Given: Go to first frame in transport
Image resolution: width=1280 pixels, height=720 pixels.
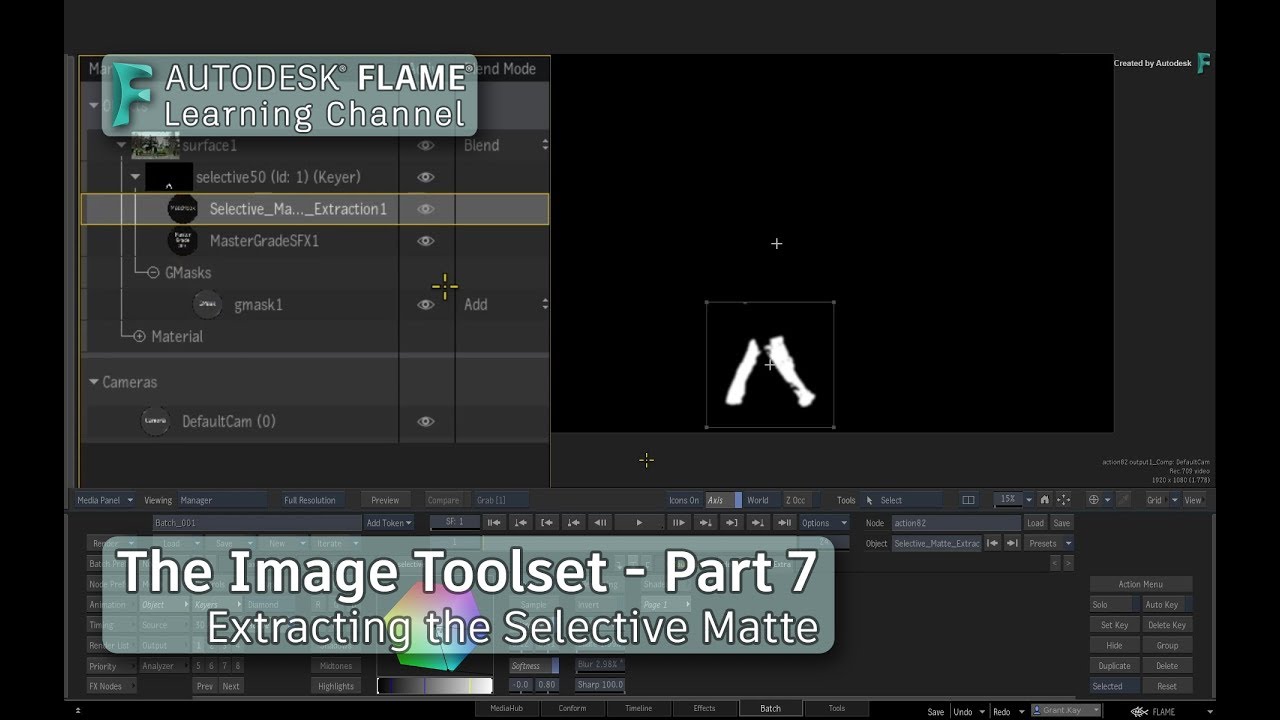Looking at the screenshot, I should [494, 522].
